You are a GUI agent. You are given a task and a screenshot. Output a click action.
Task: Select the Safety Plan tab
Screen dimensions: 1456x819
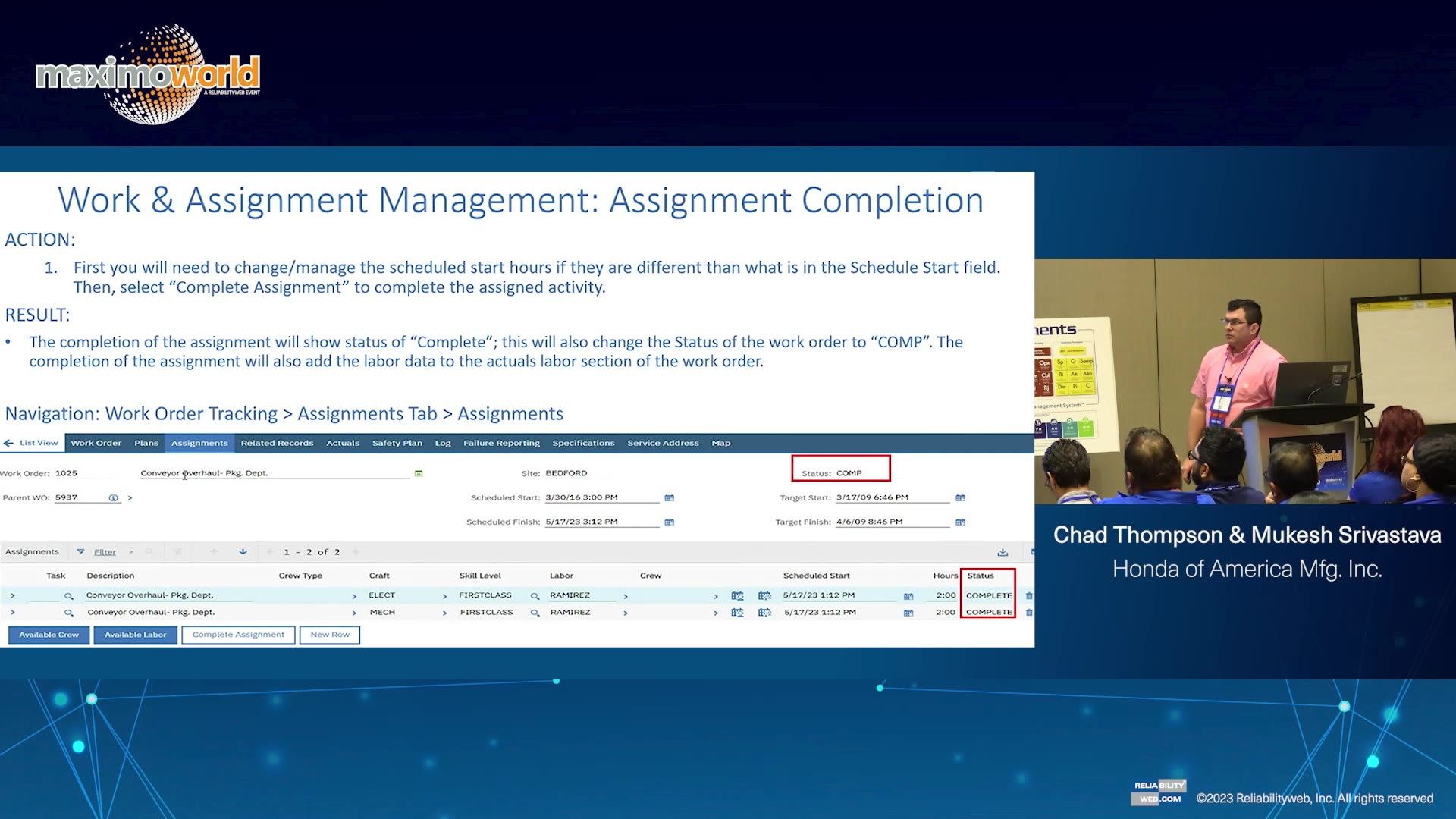[x=397, y=443]
